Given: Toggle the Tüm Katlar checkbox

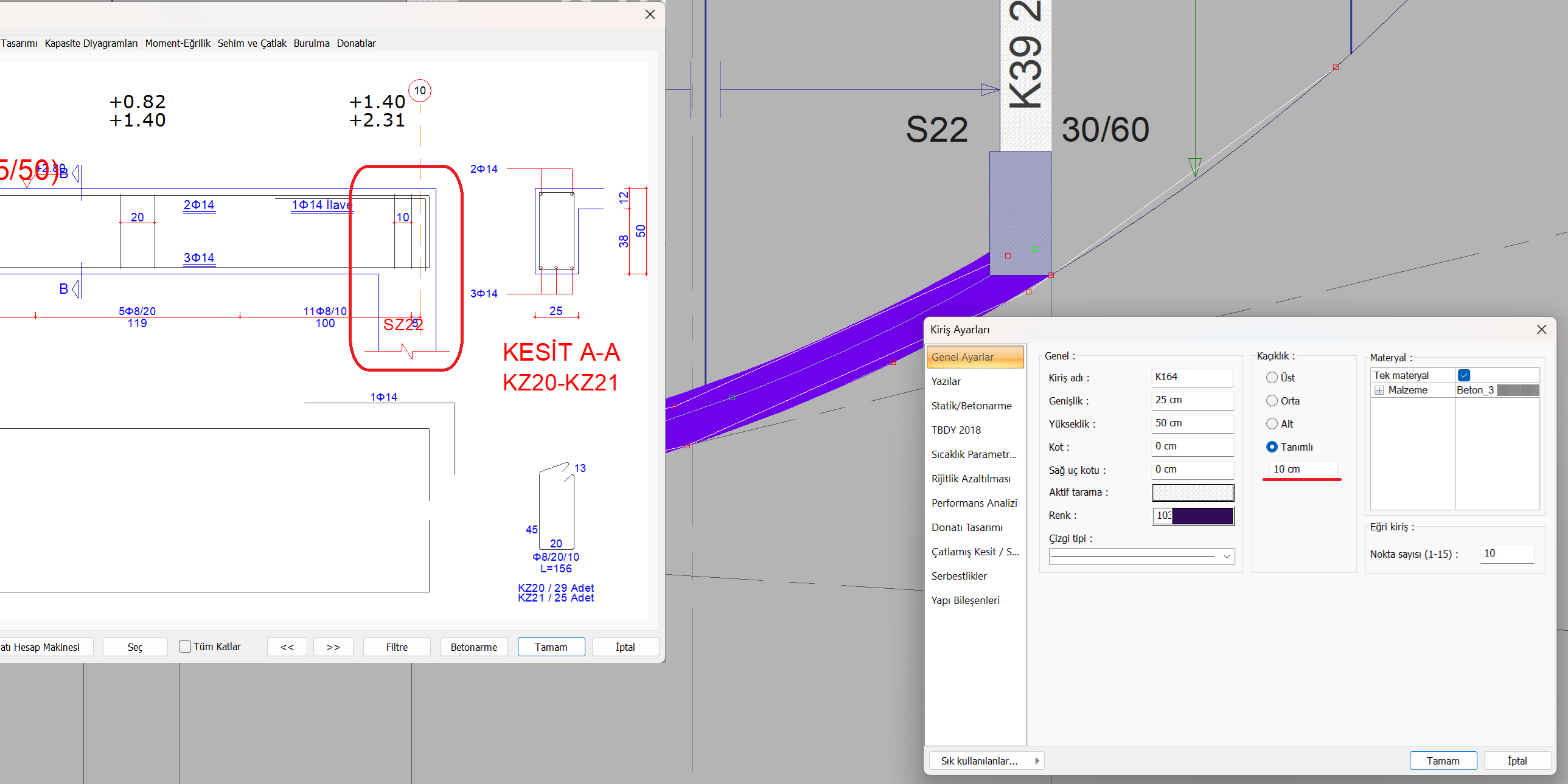Looking at the screenshot, I should tap(184, 647).
